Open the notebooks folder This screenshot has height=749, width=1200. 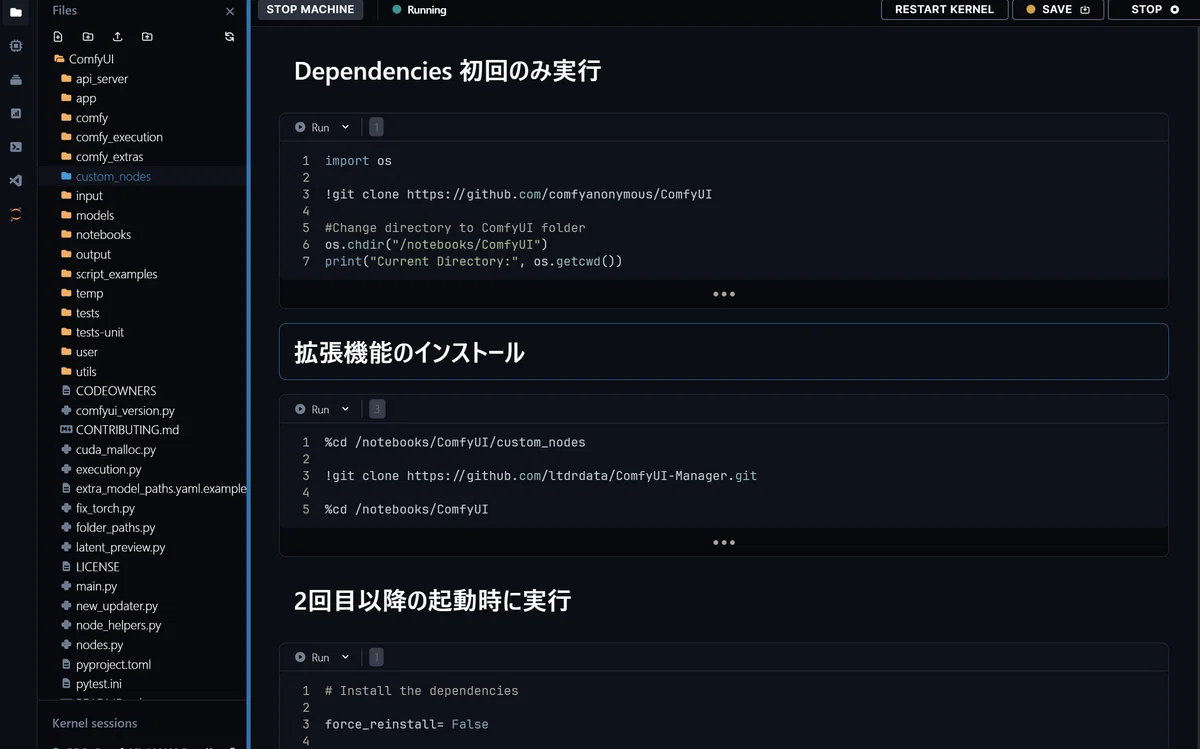[96, 235]
